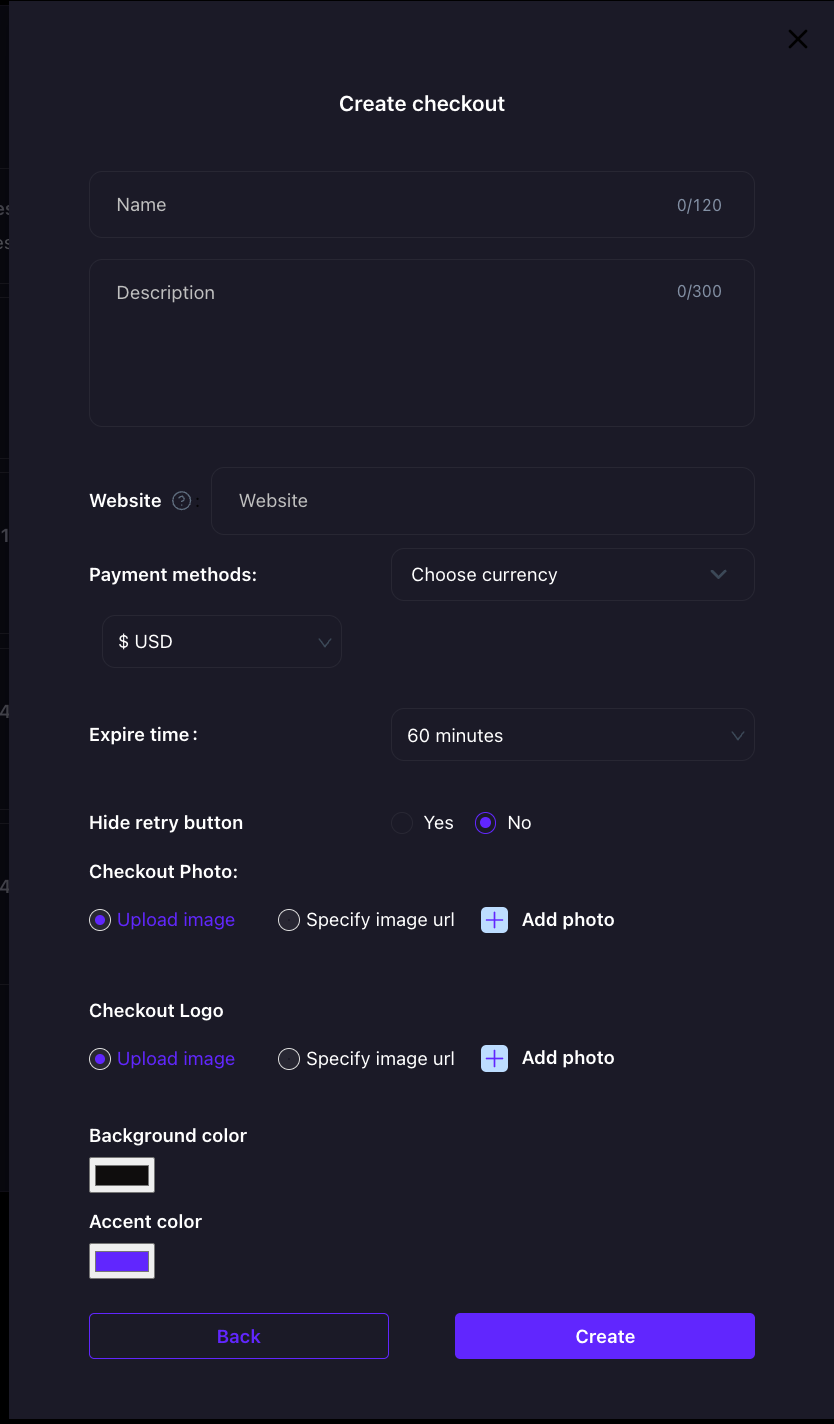Open the 60 minutes expire time dropdown

(572, 736)
